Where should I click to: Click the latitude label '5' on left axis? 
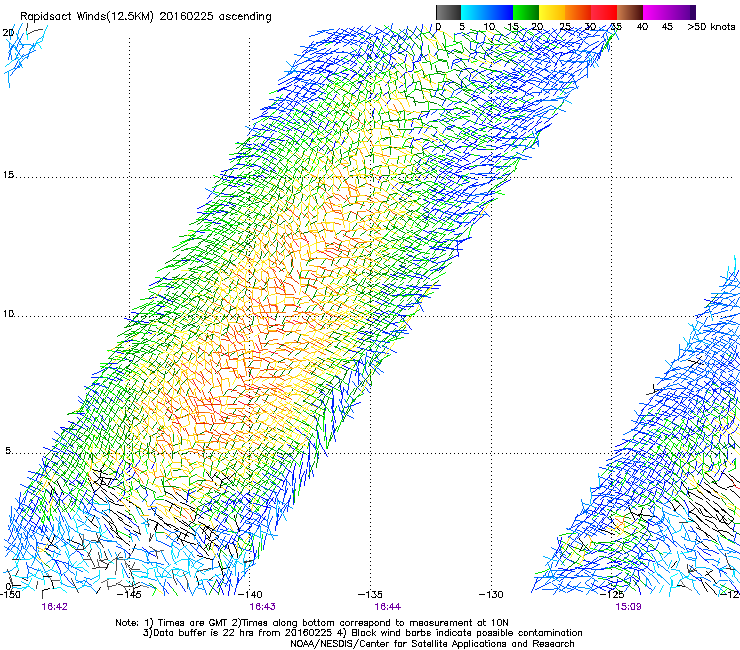pyautogui.click(x=8, y=450)
